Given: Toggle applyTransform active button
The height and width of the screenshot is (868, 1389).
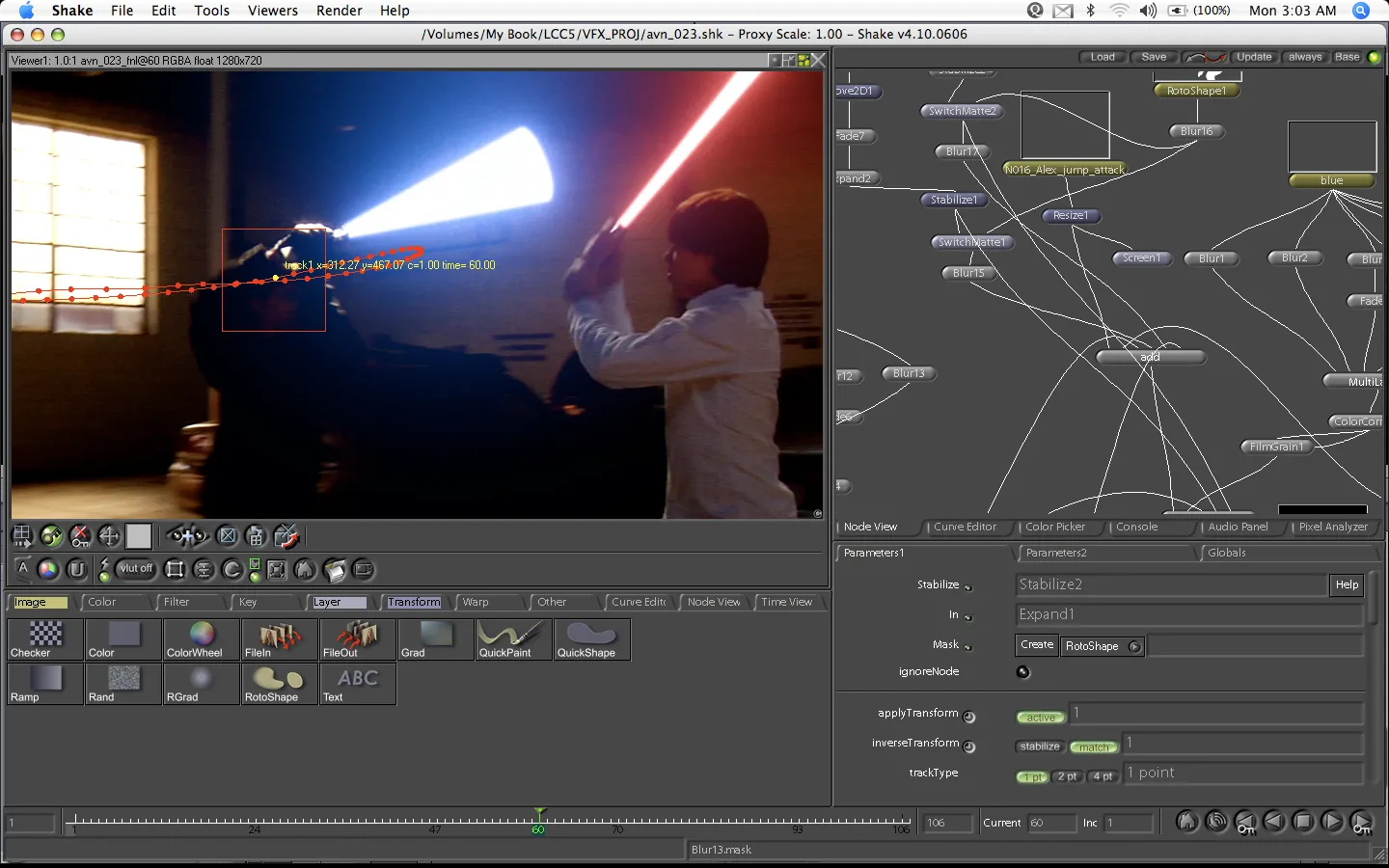Looking at the screenshot, I should (x=1041, y=718).
